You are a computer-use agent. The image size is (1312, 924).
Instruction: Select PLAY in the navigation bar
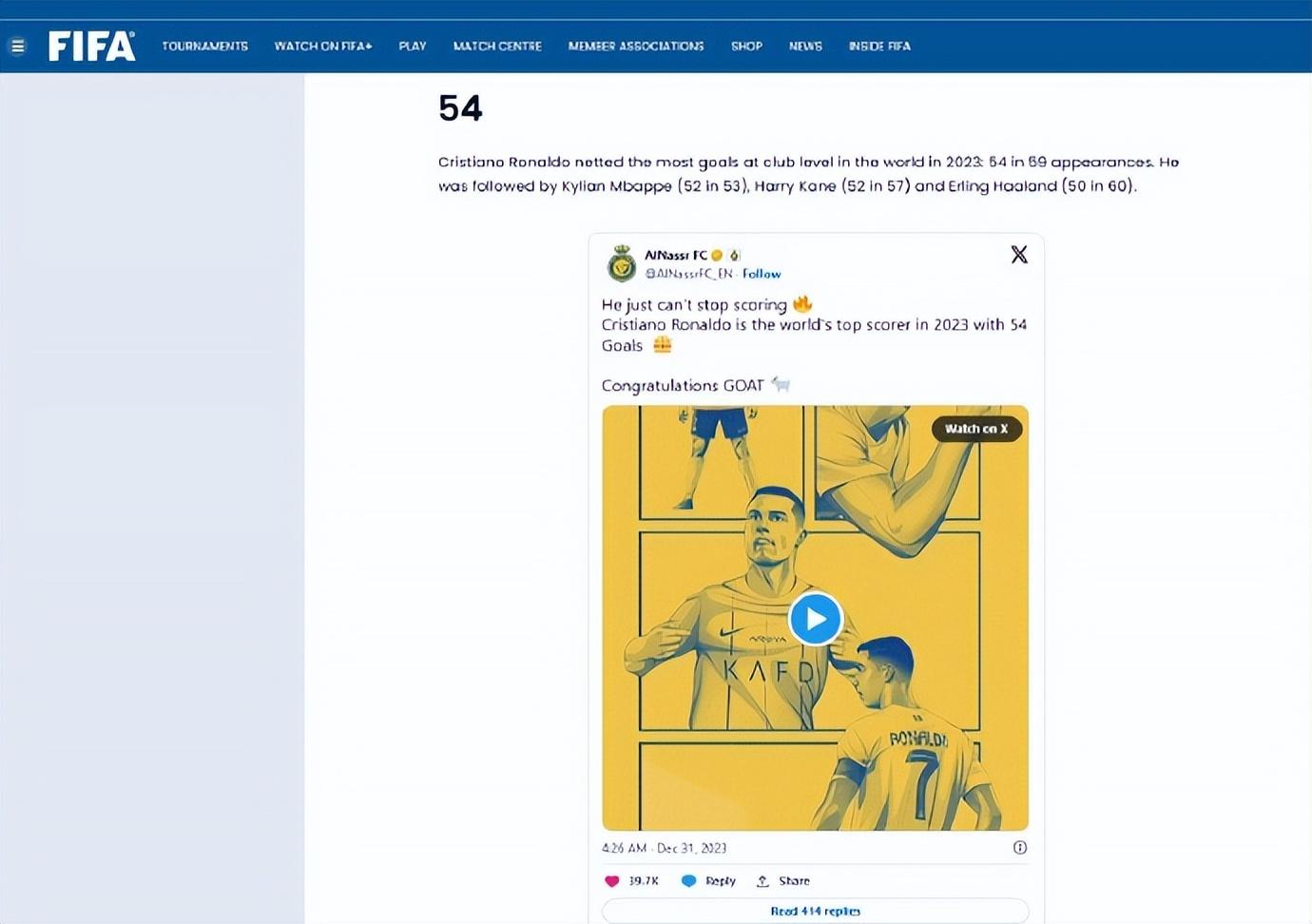[413, 46]
